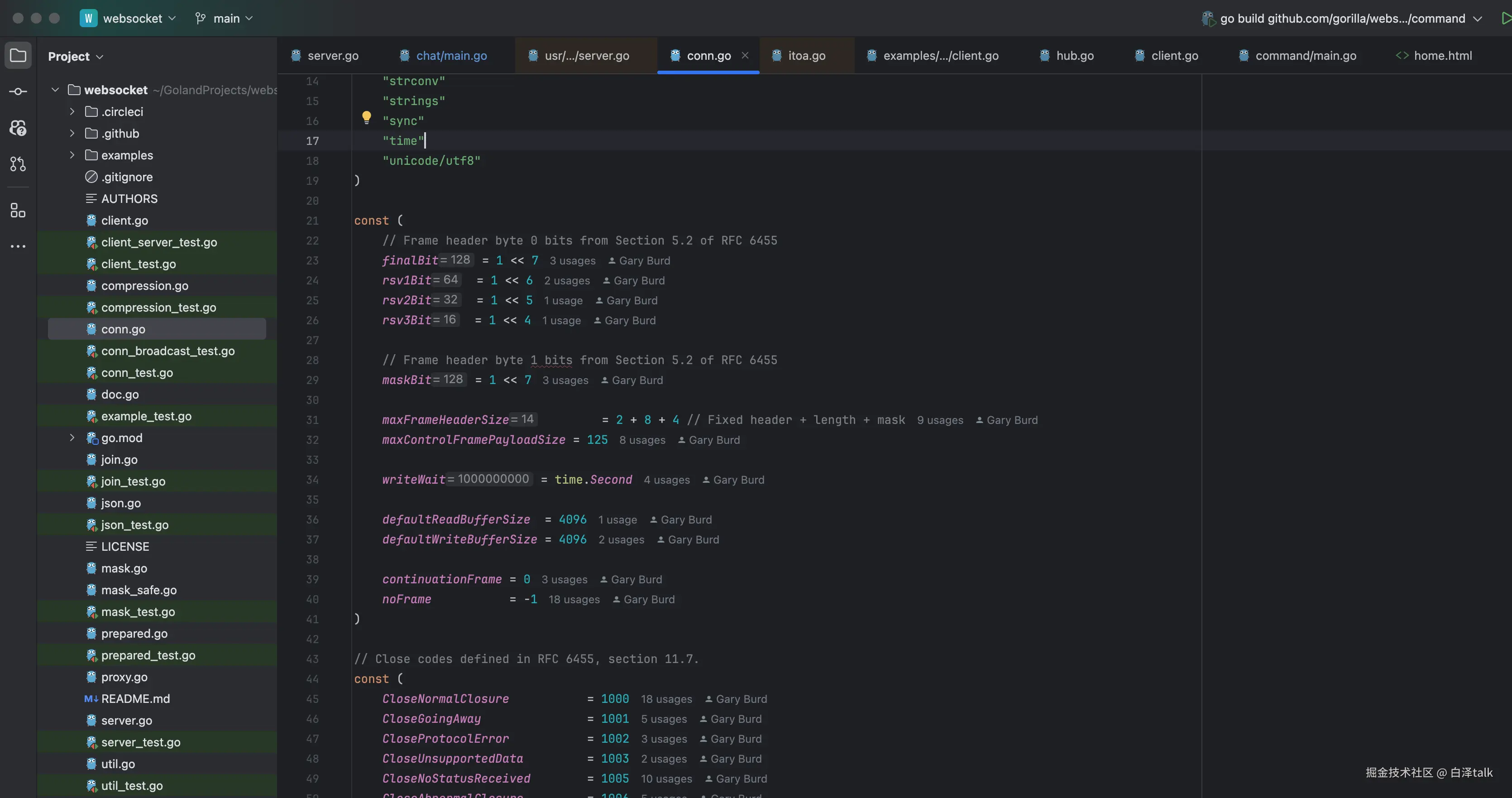This screenshot has height=798, width=1512.
Task: Expand the .circleci folder
Action: [72, 111]
